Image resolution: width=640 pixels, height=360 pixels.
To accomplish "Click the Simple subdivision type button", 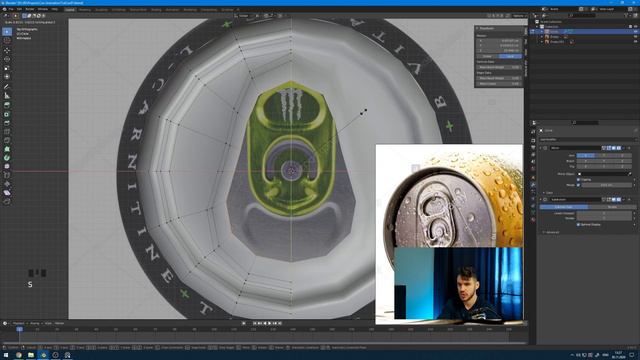I will click(x=612, y=207).
